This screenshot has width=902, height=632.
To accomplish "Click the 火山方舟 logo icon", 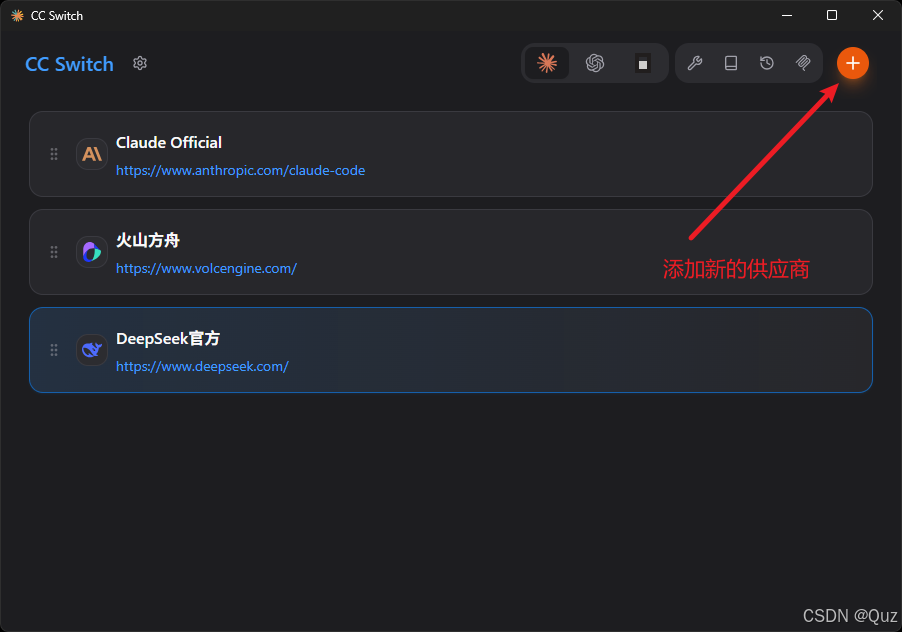I will (x=91, y=252).
